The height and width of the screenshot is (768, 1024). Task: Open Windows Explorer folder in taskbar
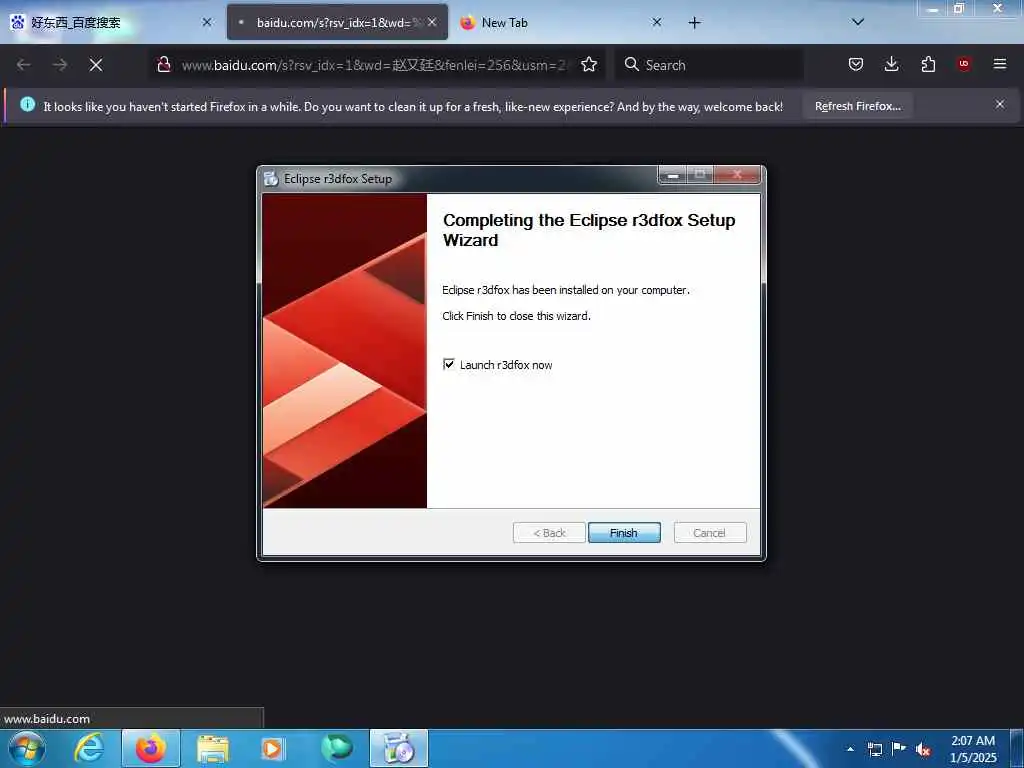pos(213,748)
